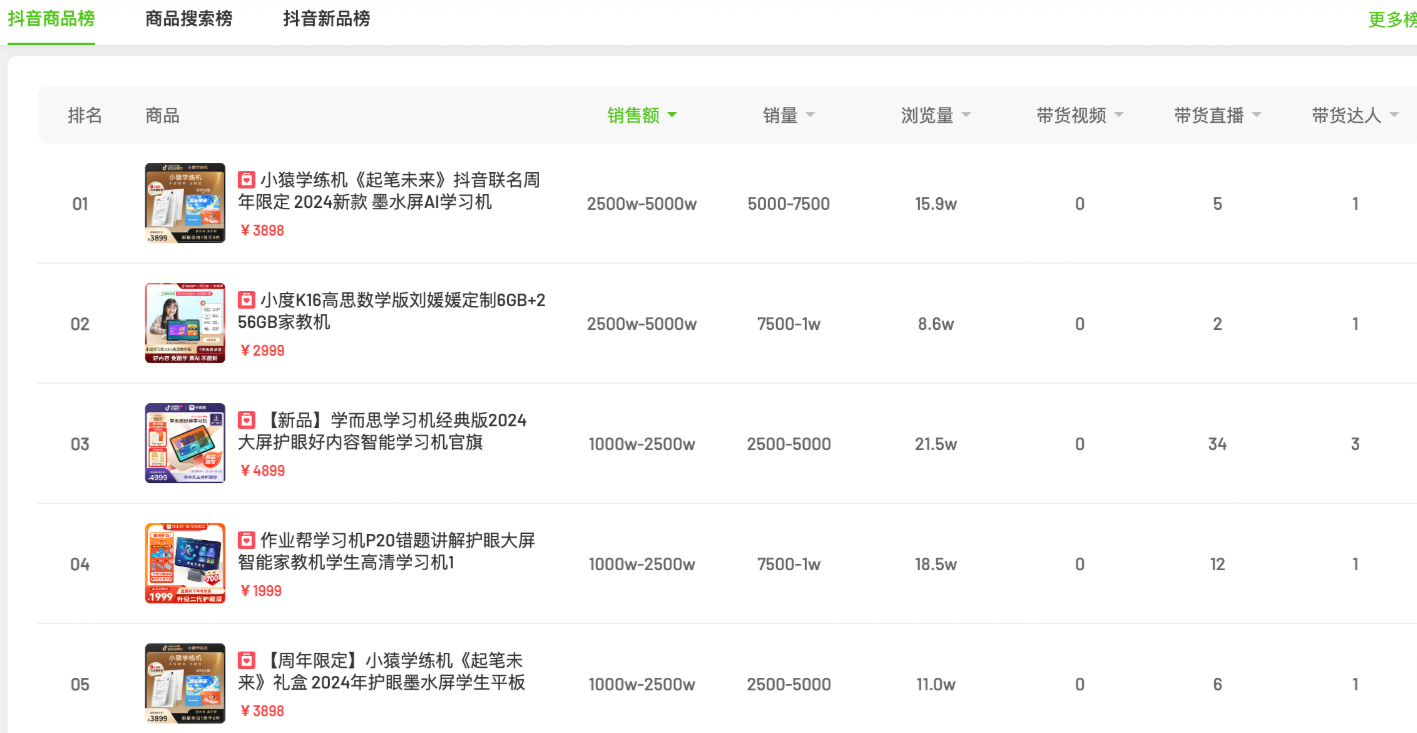Sort by 带货达人 column arrow
The width and height of the screenshot is (1417, 733).
coord(1394,115)
